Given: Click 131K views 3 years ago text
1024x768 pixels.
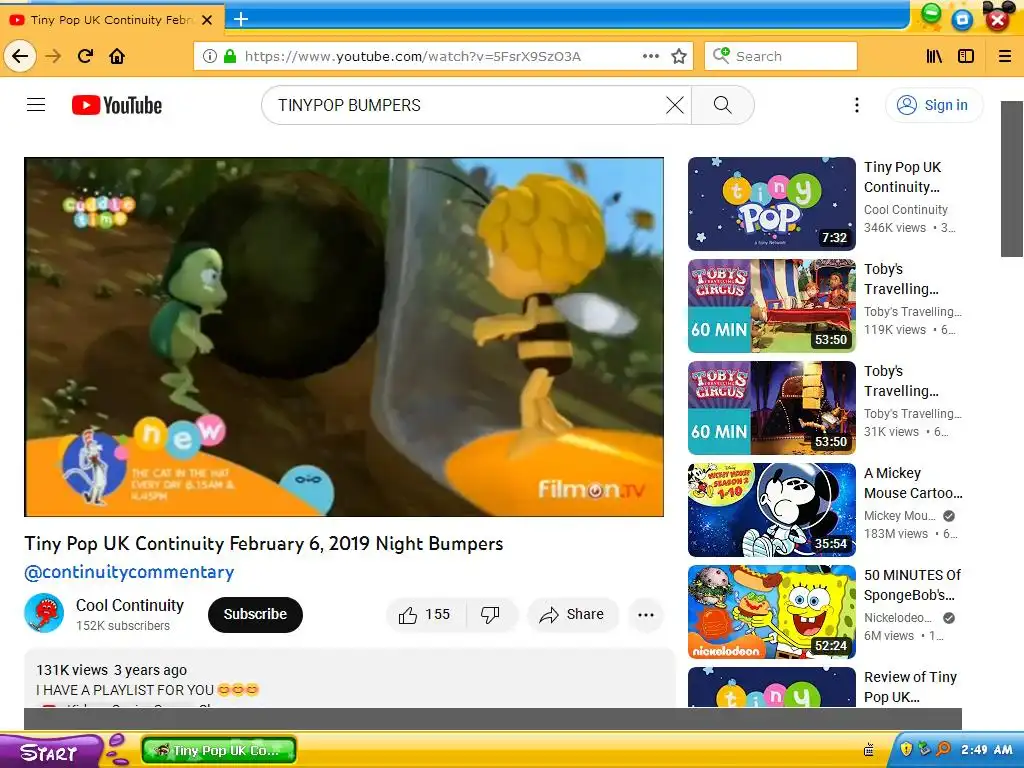Looking at the screenshot, I should [x=112, y=670].
